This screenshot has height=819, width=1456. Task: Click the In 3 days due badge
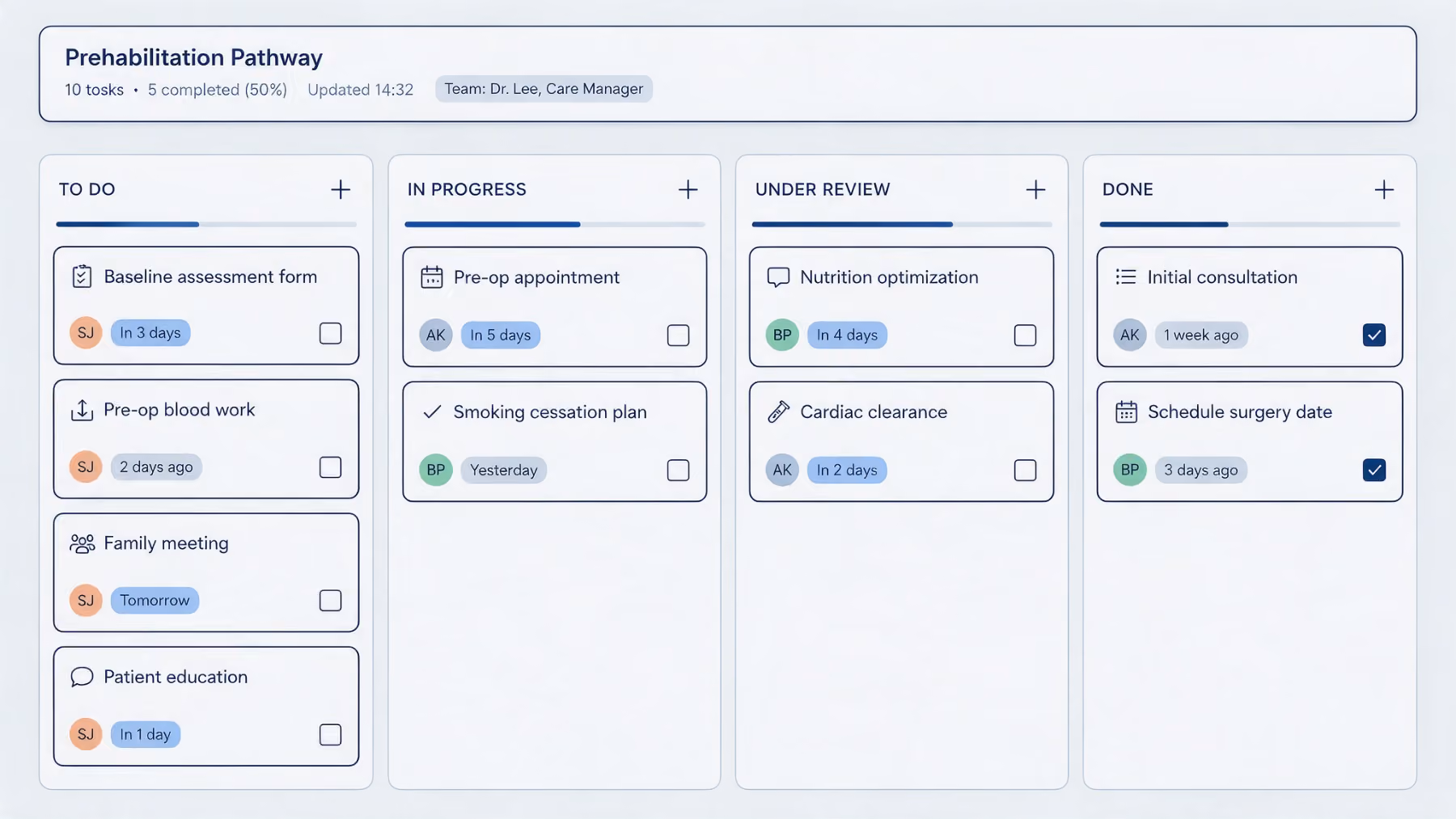tap(150, 333)
